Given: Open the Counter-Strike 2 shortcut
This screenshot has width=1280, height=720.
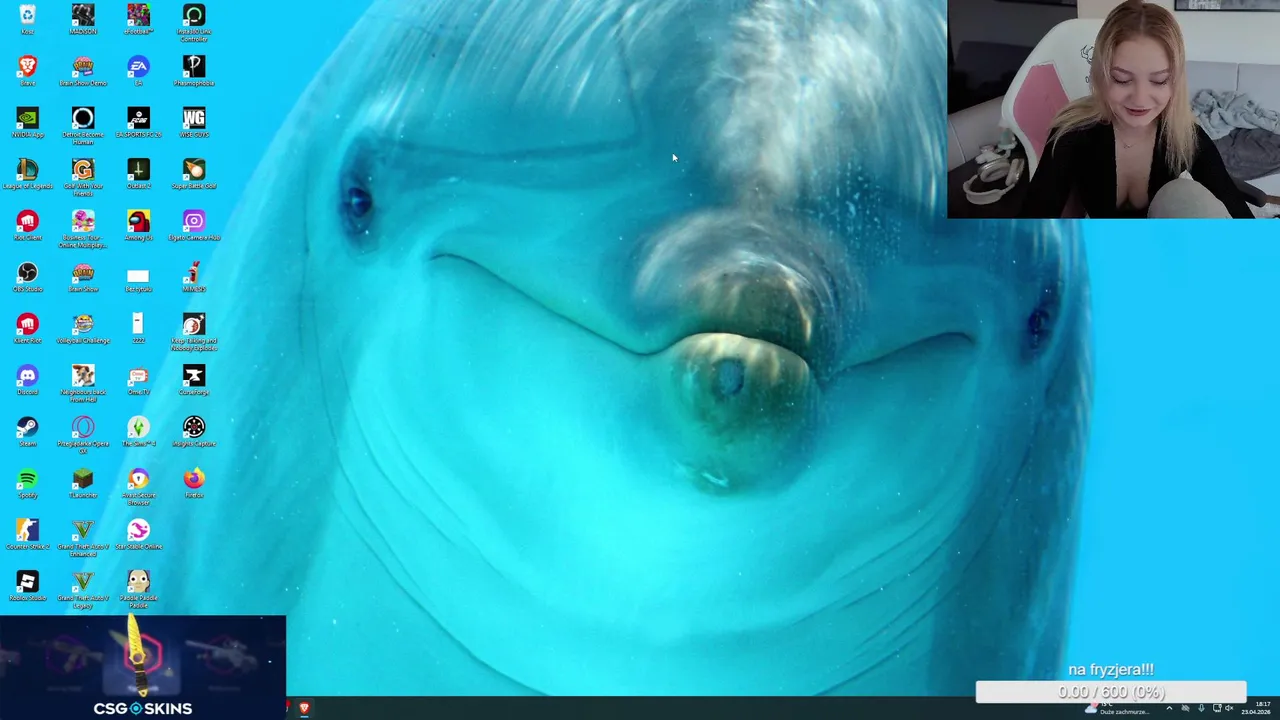Looking at the screenshot, I should [27, 534].
